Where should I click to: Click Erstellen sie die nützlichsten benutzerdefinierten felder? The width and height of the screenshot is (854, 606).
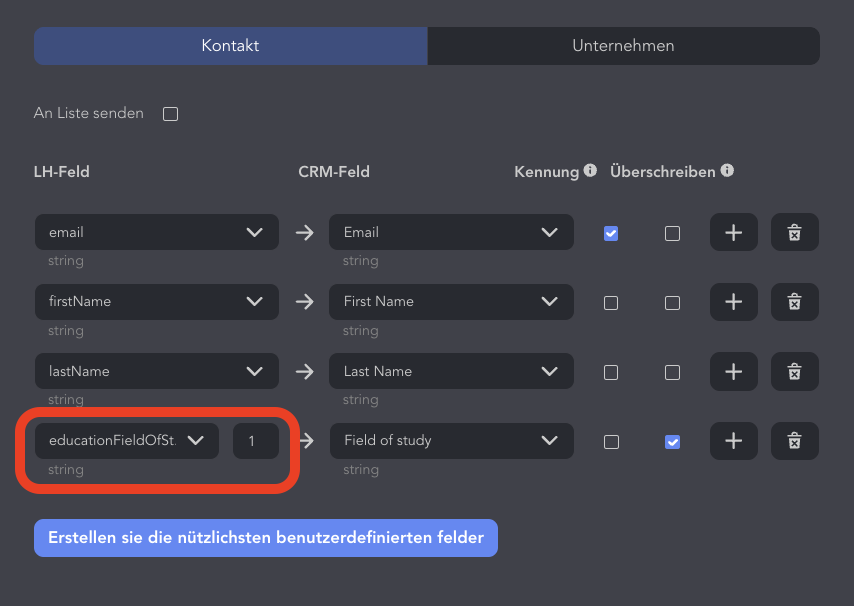point(266,538)
